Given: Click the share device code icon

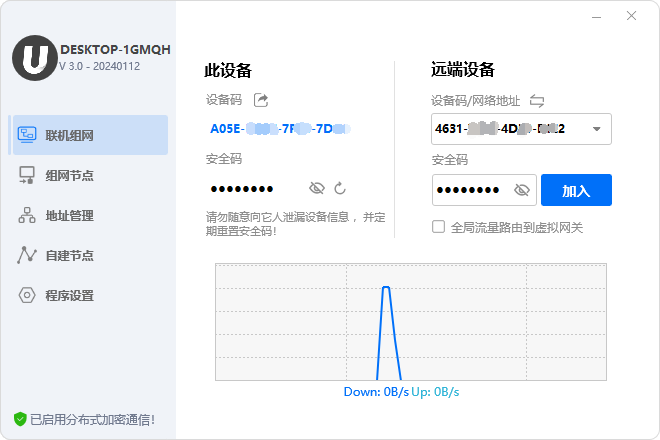Looking at the screenshot, I should (x=261, y=100).
